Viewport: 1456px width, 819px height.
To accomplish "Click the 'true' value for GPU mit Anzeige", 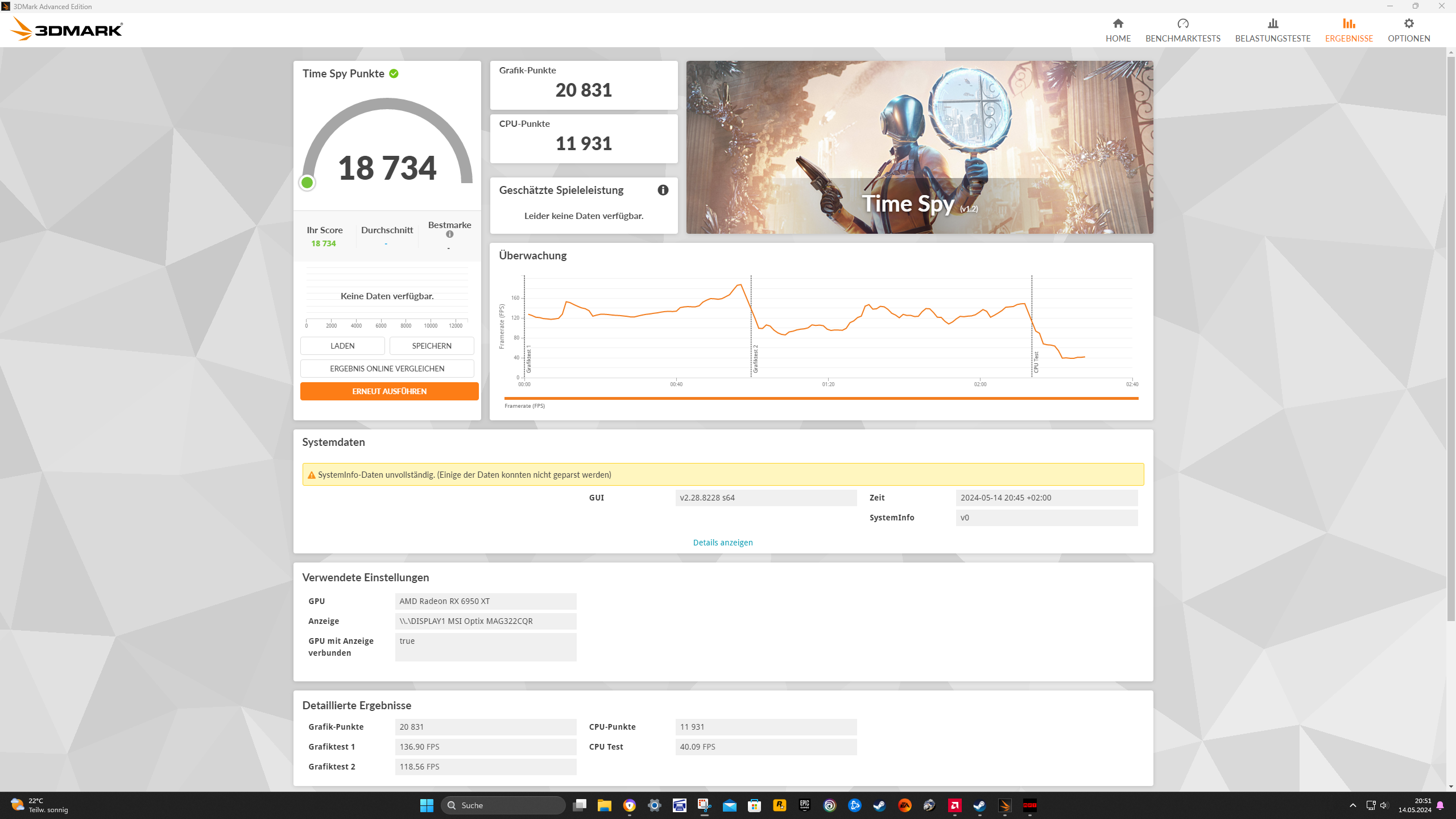I will 486,647.
